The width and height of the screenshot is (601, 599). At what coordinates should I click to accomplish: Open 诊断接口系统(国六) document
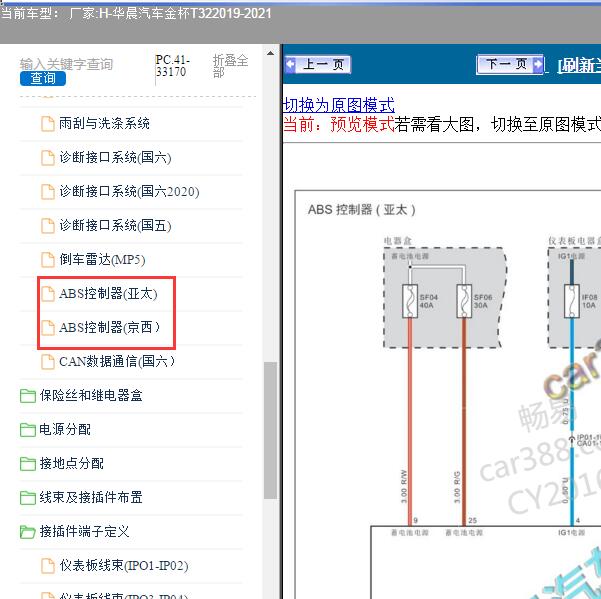pyautogui.click(x=115, y=158)
